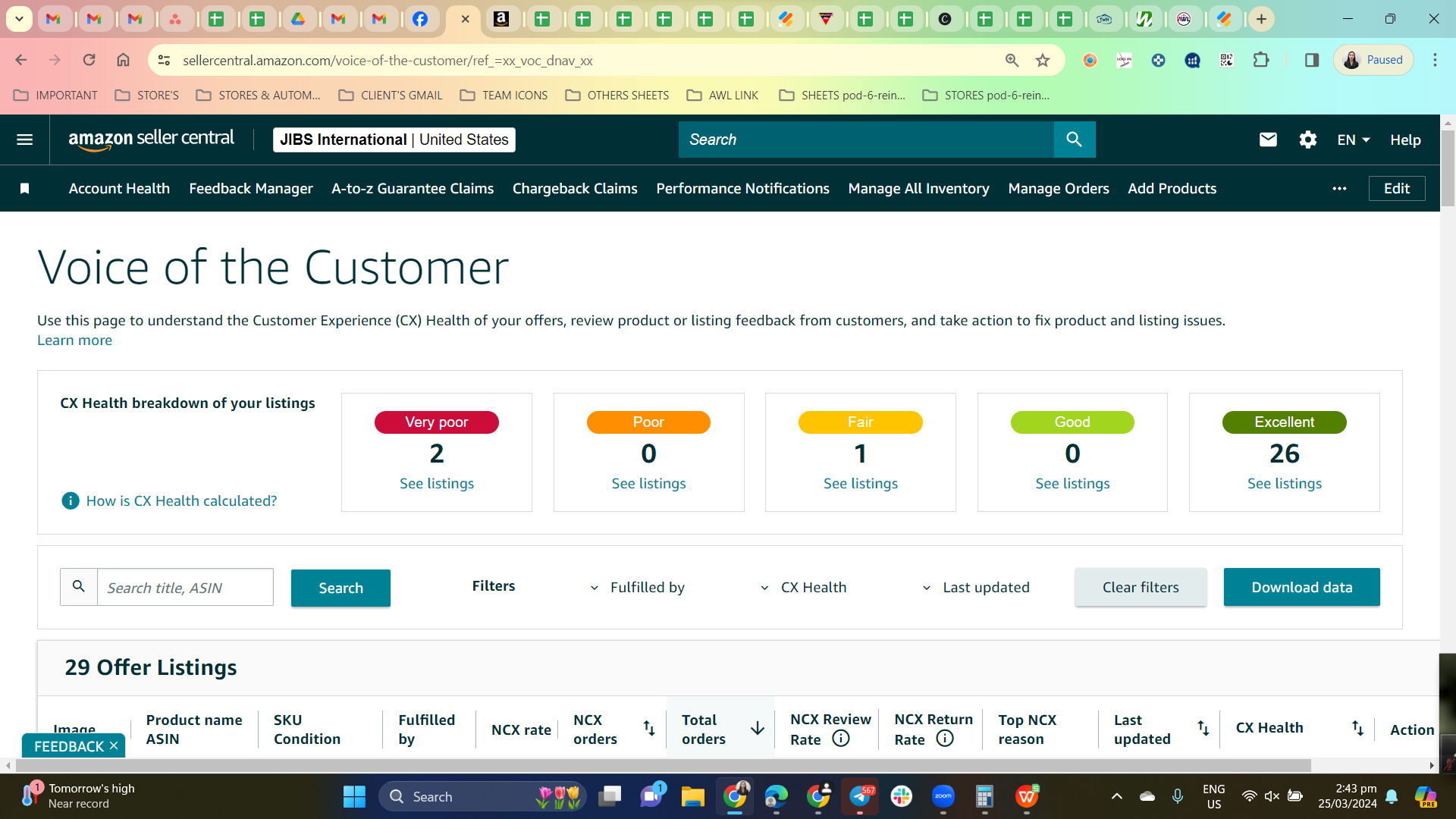Open Account Health menu item
The height and width of the screenshot is (819, 1456).
click(x=119, y=189)
